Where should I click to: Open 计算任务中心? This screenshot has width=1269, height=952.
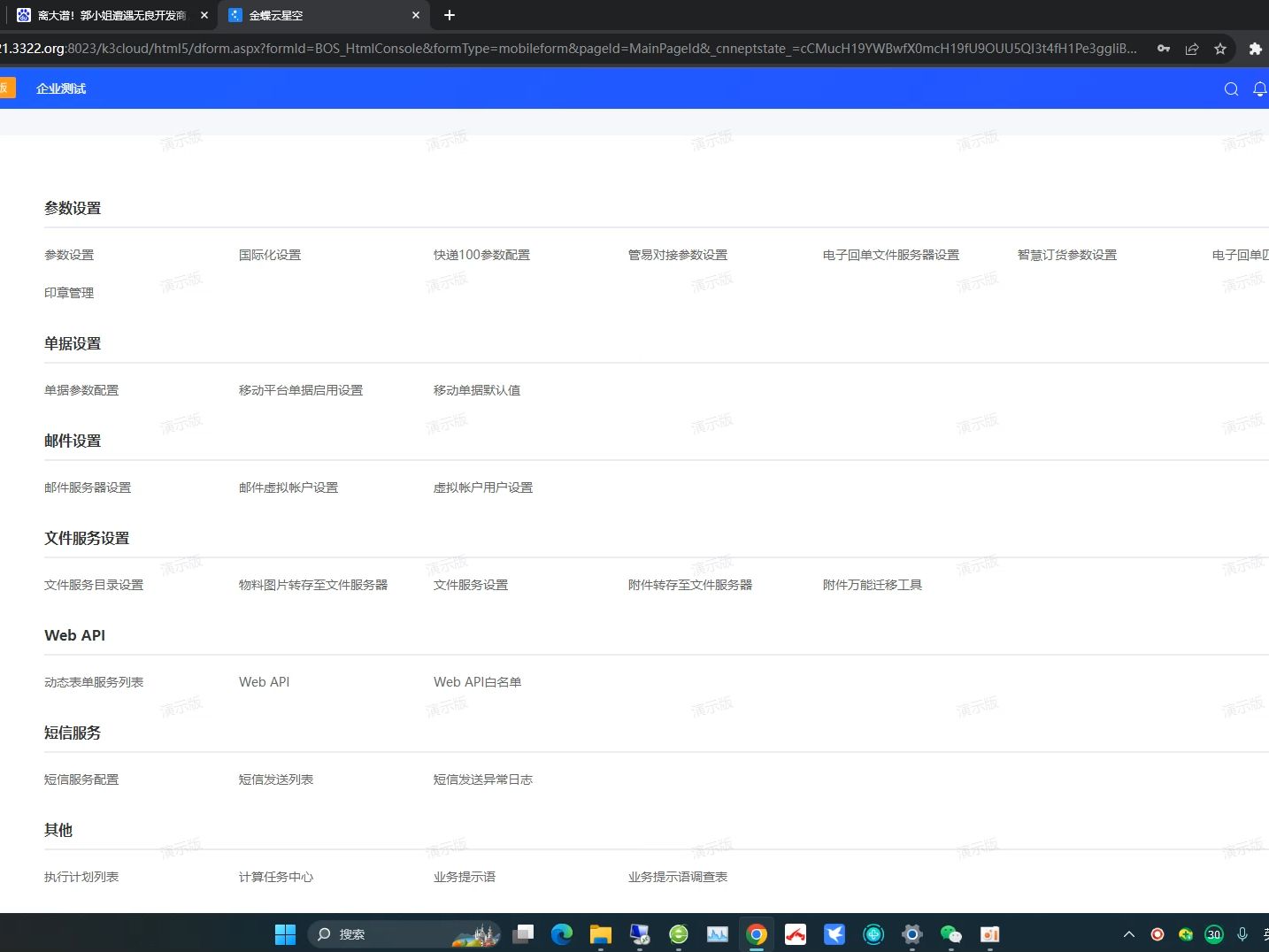tap(276, 877)
